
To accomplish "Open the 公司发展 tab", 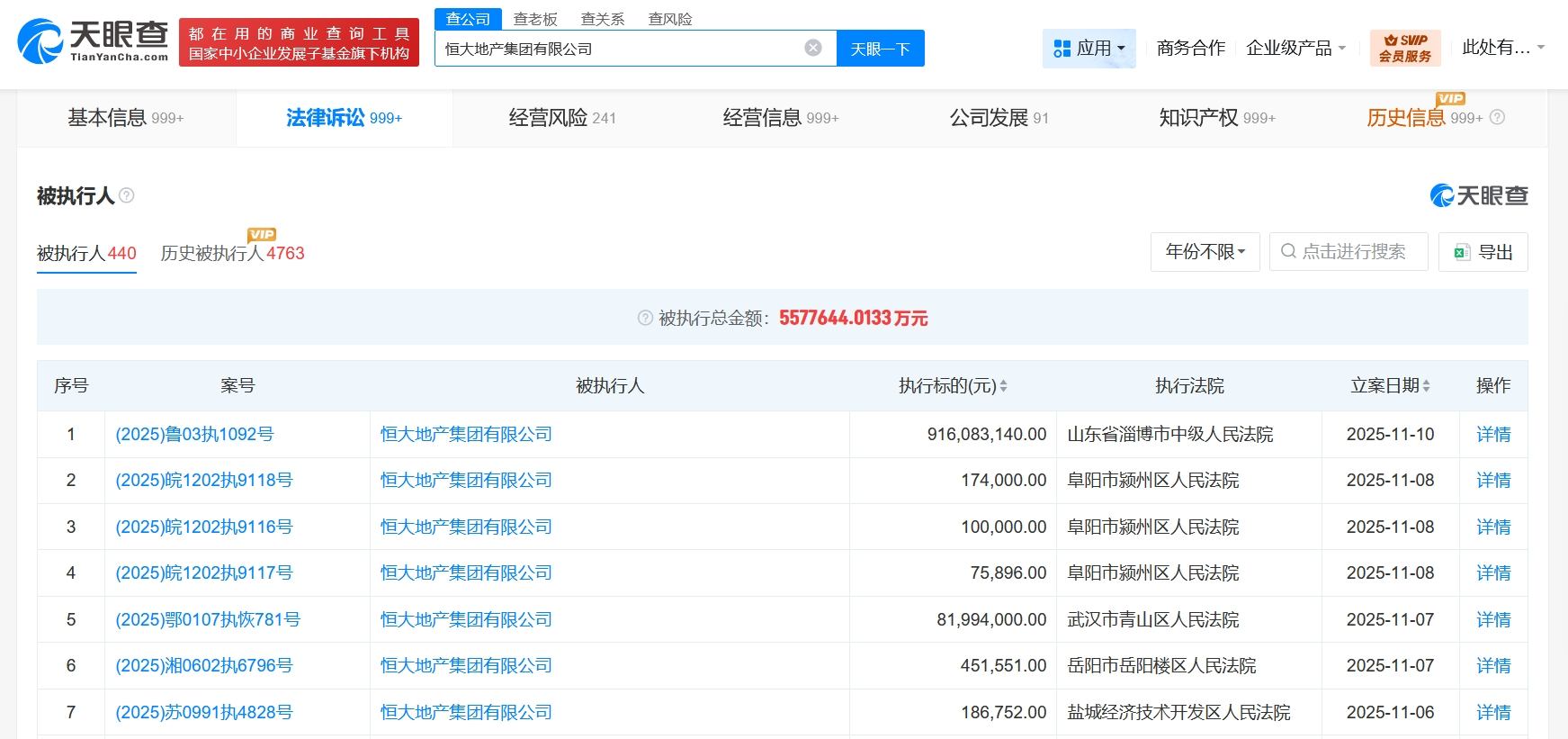I will [x=999, y=118].
